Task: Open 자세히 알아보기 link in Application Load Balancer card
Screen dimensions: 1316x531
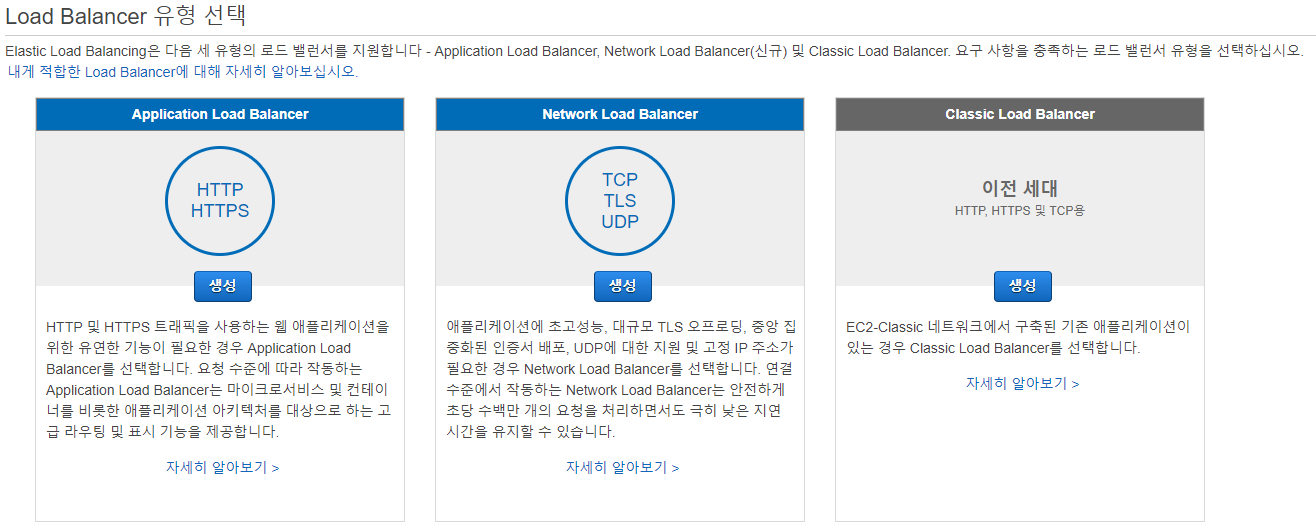Action: pyautogui.click(x=222, y=467)
